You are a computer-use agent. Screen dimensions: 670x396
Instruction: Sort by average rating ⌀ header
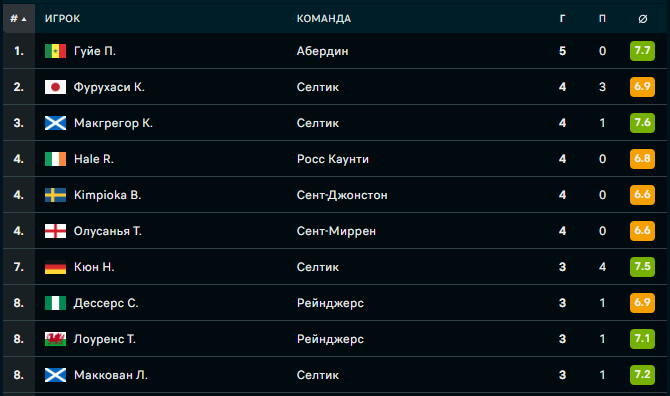click(x=643, y=18)
